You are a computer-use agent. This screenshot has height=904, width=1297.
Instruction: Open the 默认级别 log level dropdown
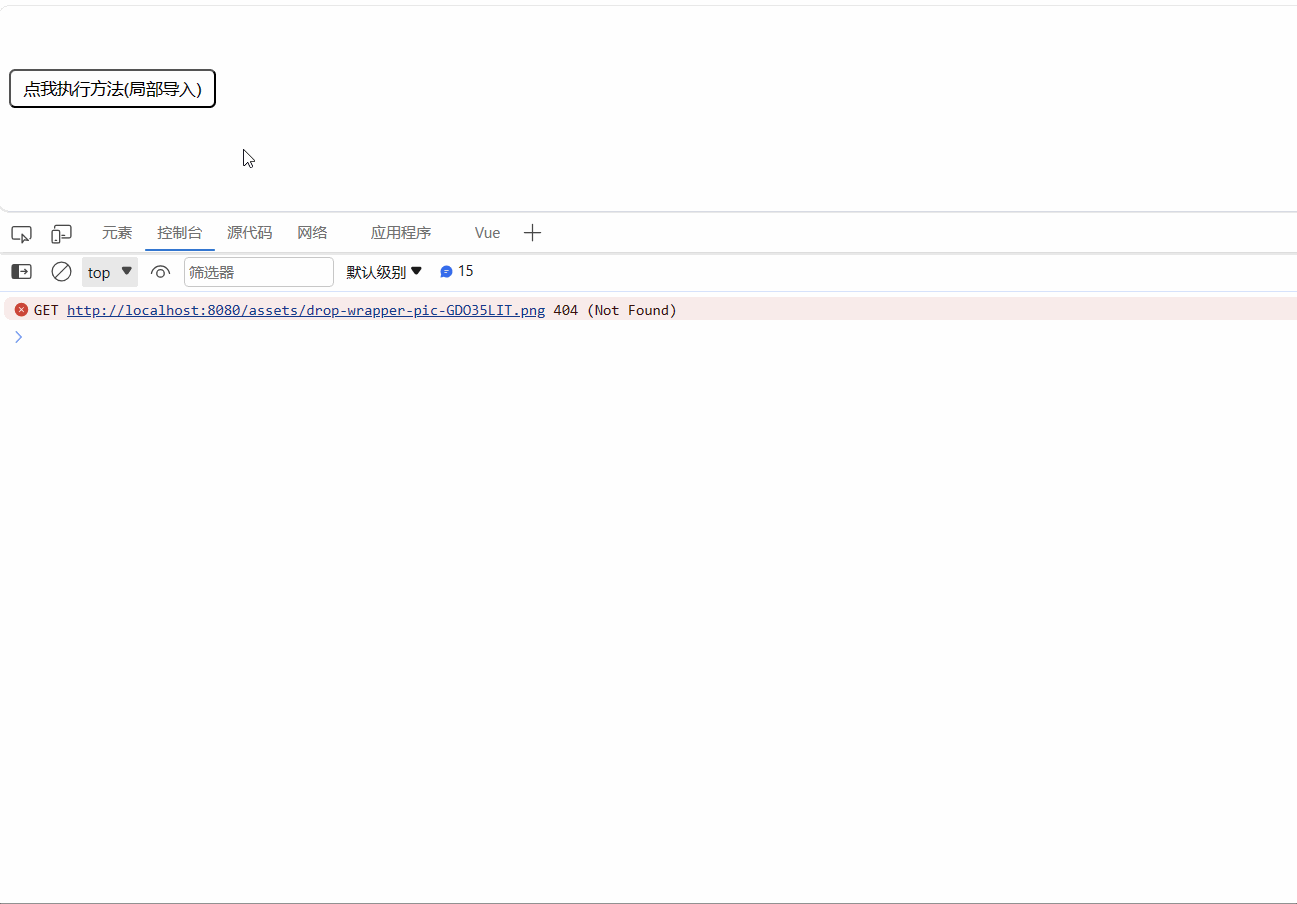(x=384, y=271)
